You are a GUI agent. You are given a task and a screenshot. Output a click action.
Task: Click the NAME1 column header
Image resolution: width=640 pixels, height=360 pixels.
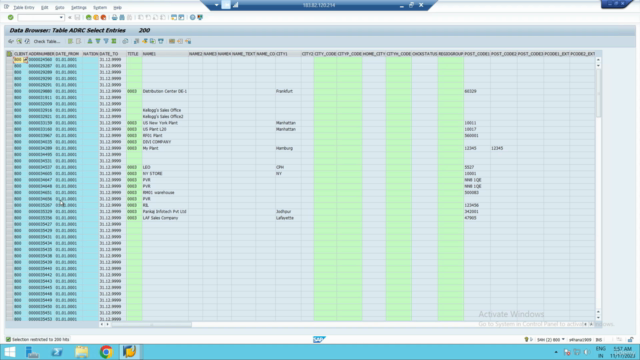165,54
